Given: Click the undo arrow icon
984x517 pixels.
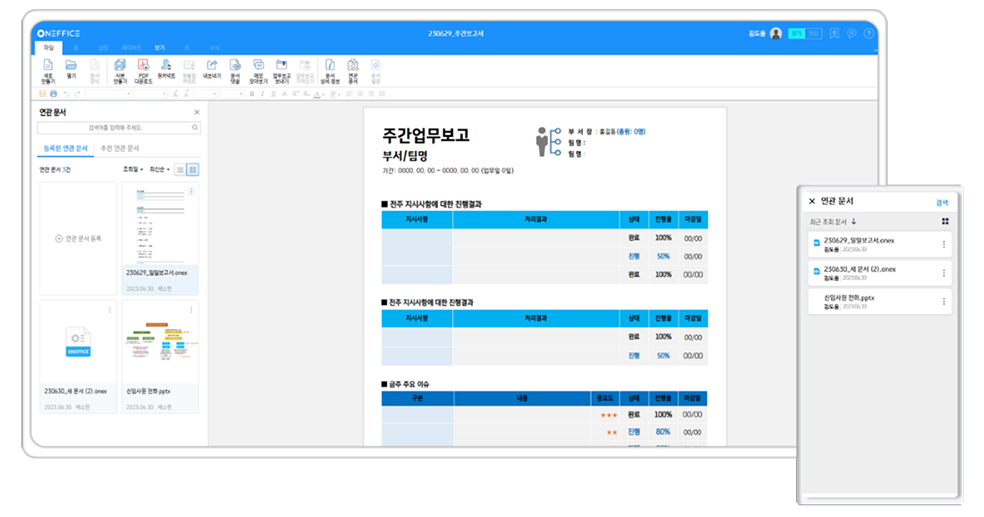Looking at the screenshot, I should click(x=67, y=94).
